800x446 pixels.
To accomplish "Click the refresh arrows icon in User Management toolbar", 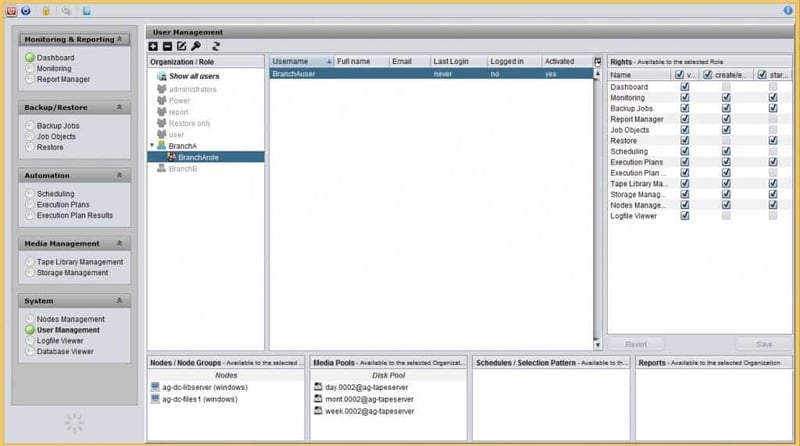I will [216, 46].
